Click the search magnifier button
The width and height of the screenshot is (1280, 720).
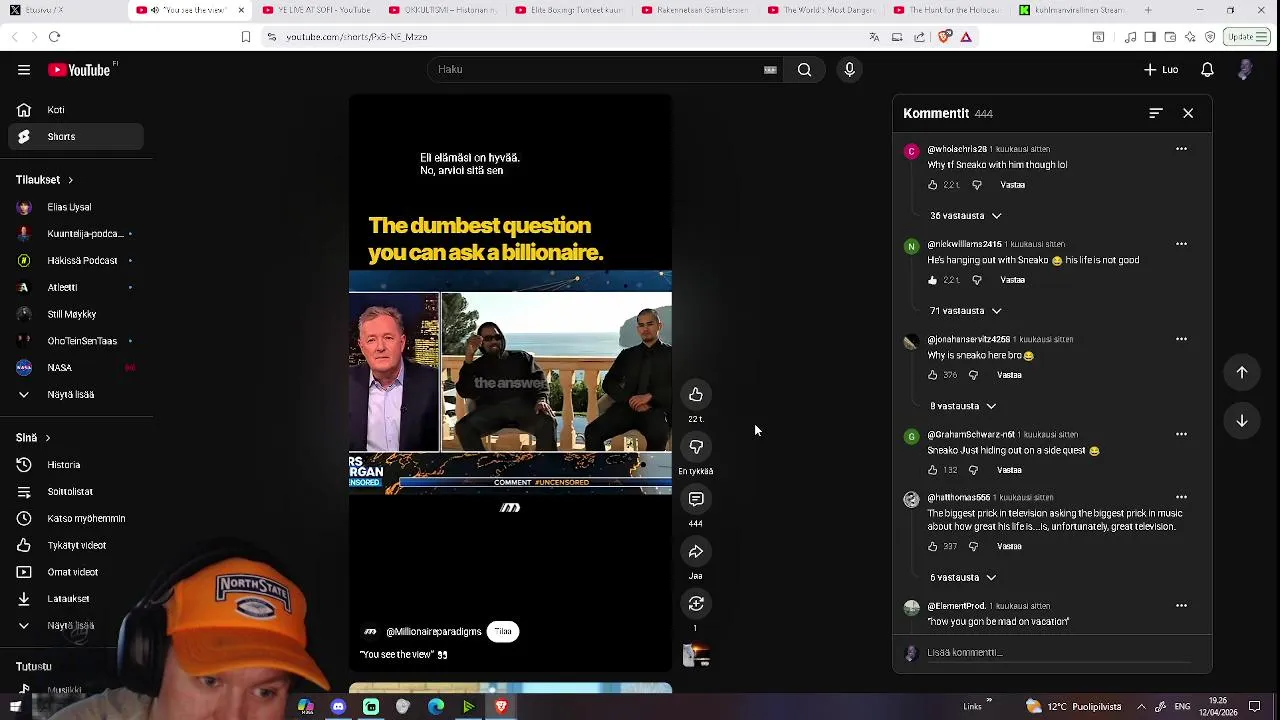tap(804, 70)
